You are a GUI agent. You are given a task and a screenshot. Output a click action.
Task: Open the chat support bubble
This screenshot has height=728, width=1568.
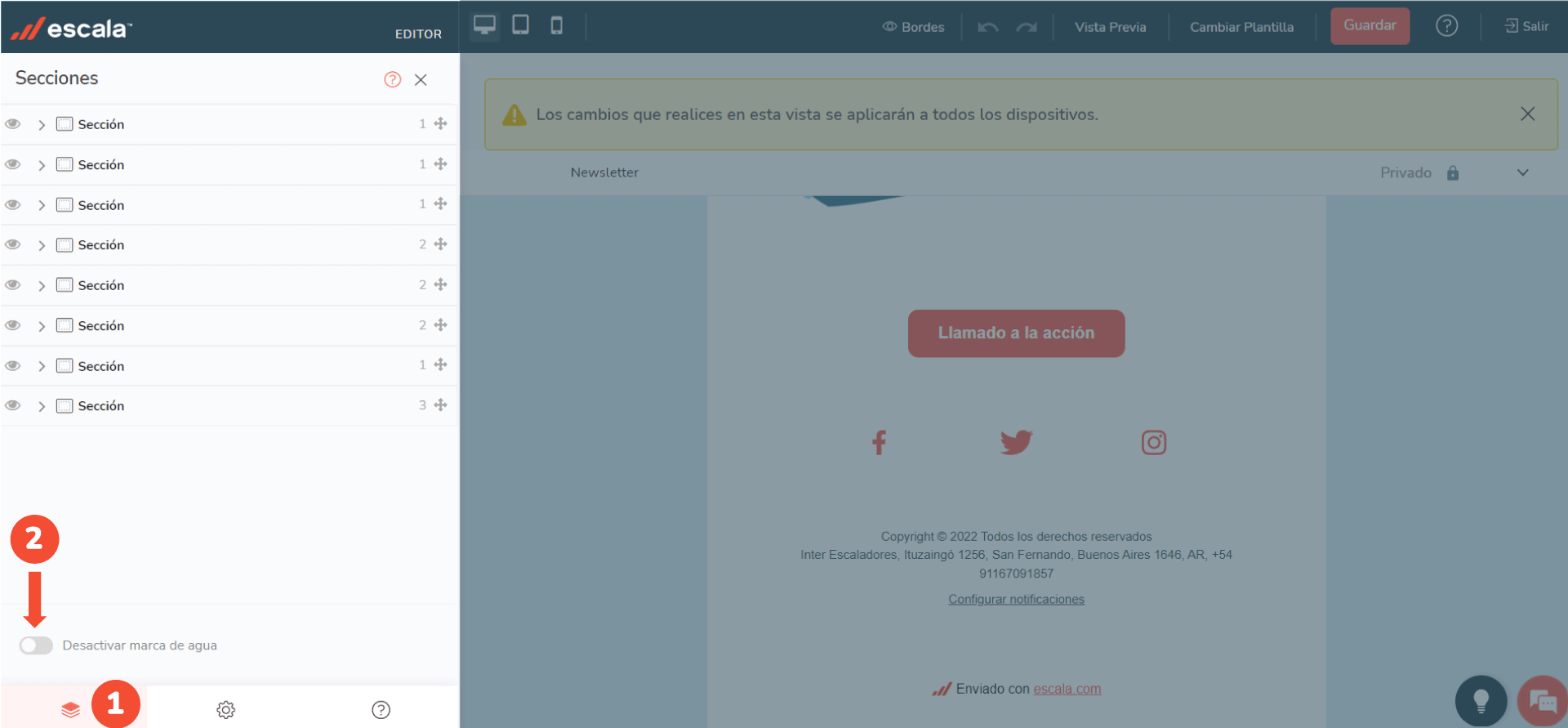pyautogui.click(x=1542, y=700)
